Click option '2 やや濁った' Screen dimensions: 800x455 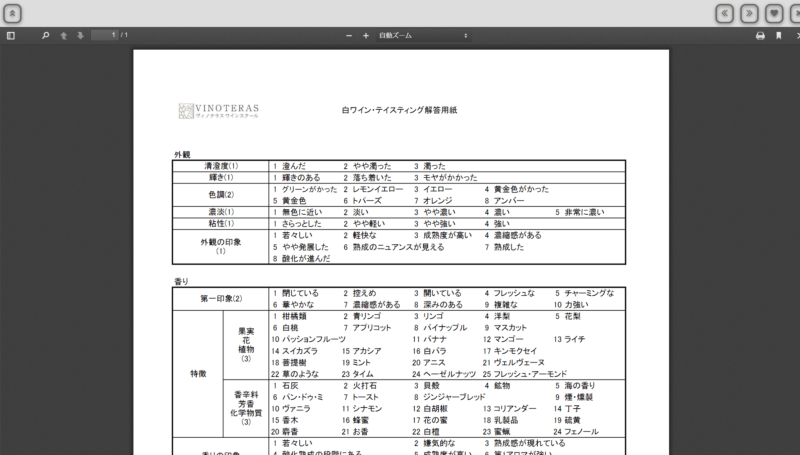tap(367, 166)
